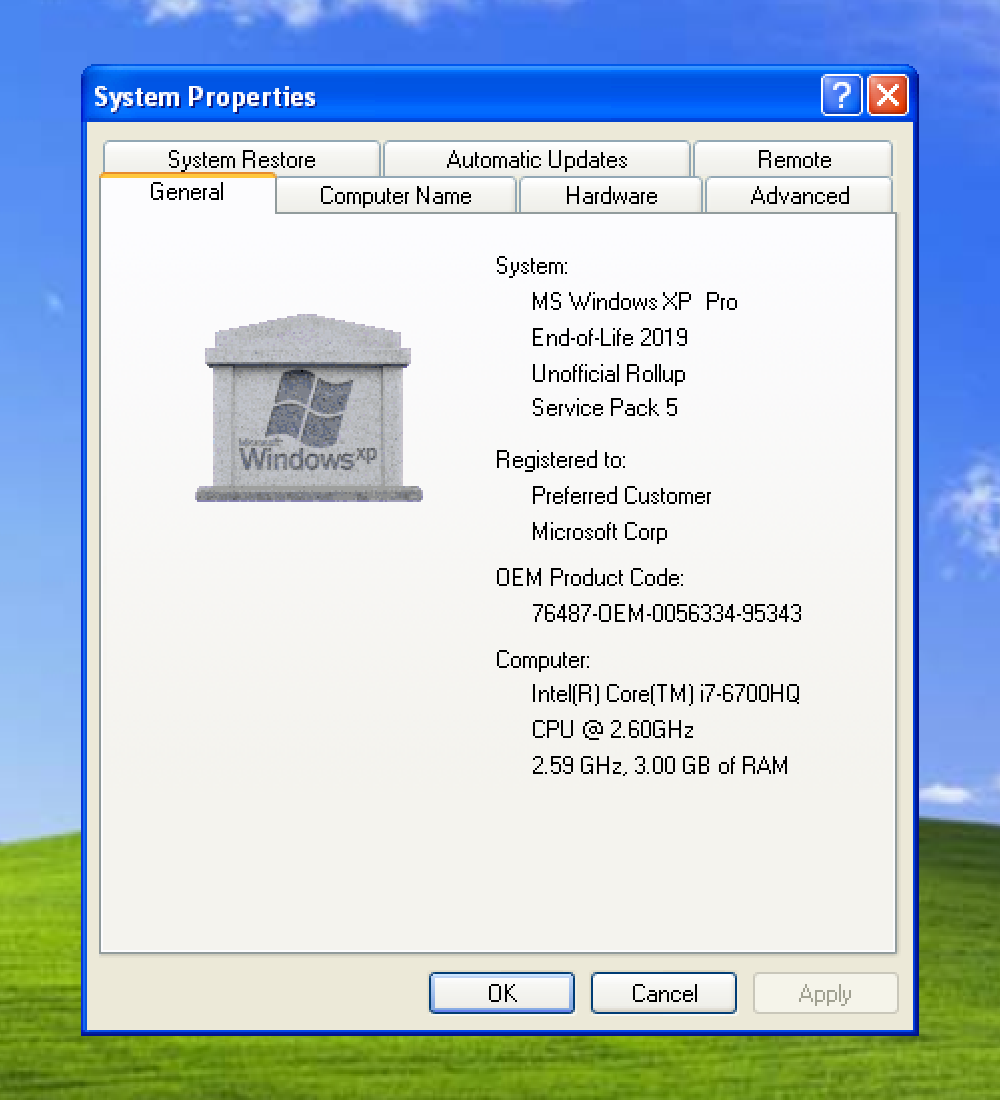Click the Intel Core i7-6700HQ processor text

pyautogui.click(x=665, y=694)
